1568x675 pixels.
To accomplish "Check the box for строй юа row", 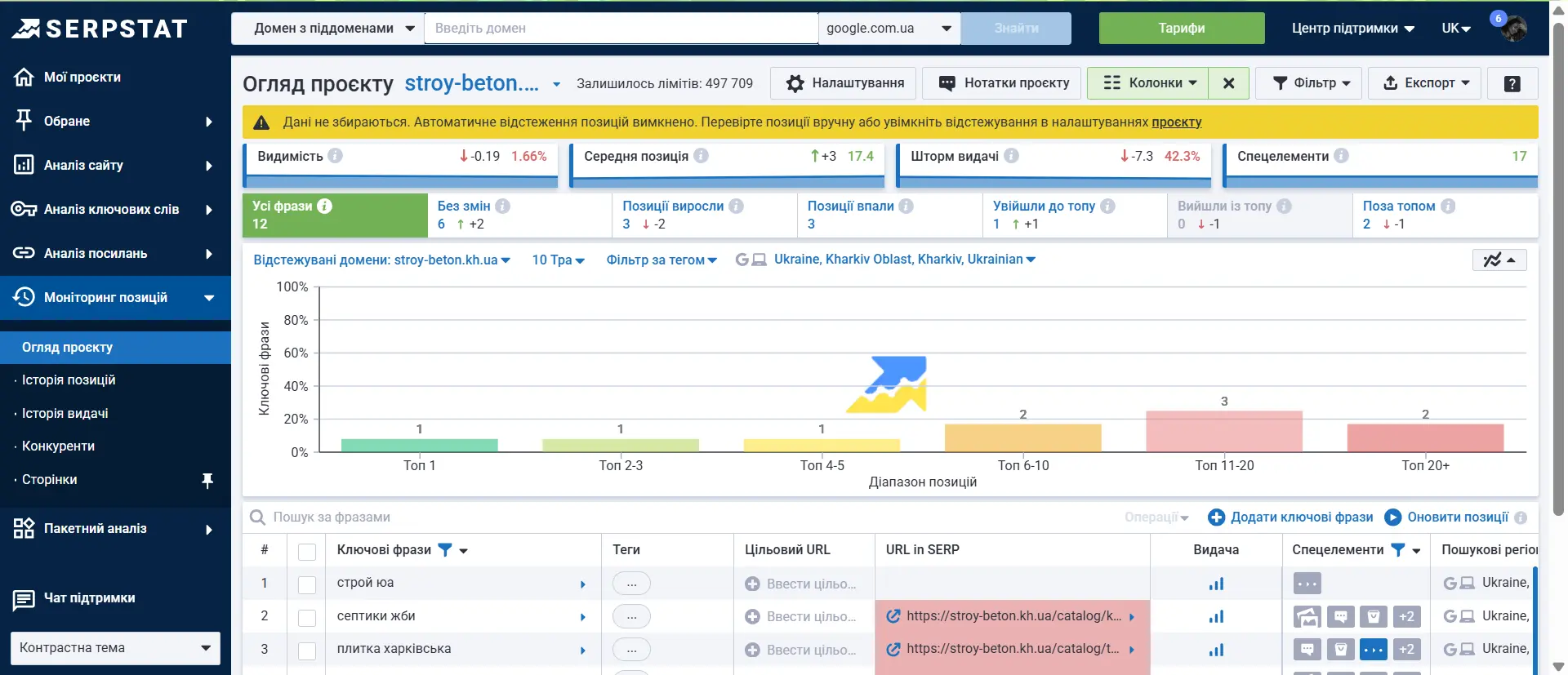I will tap(307, 584).
